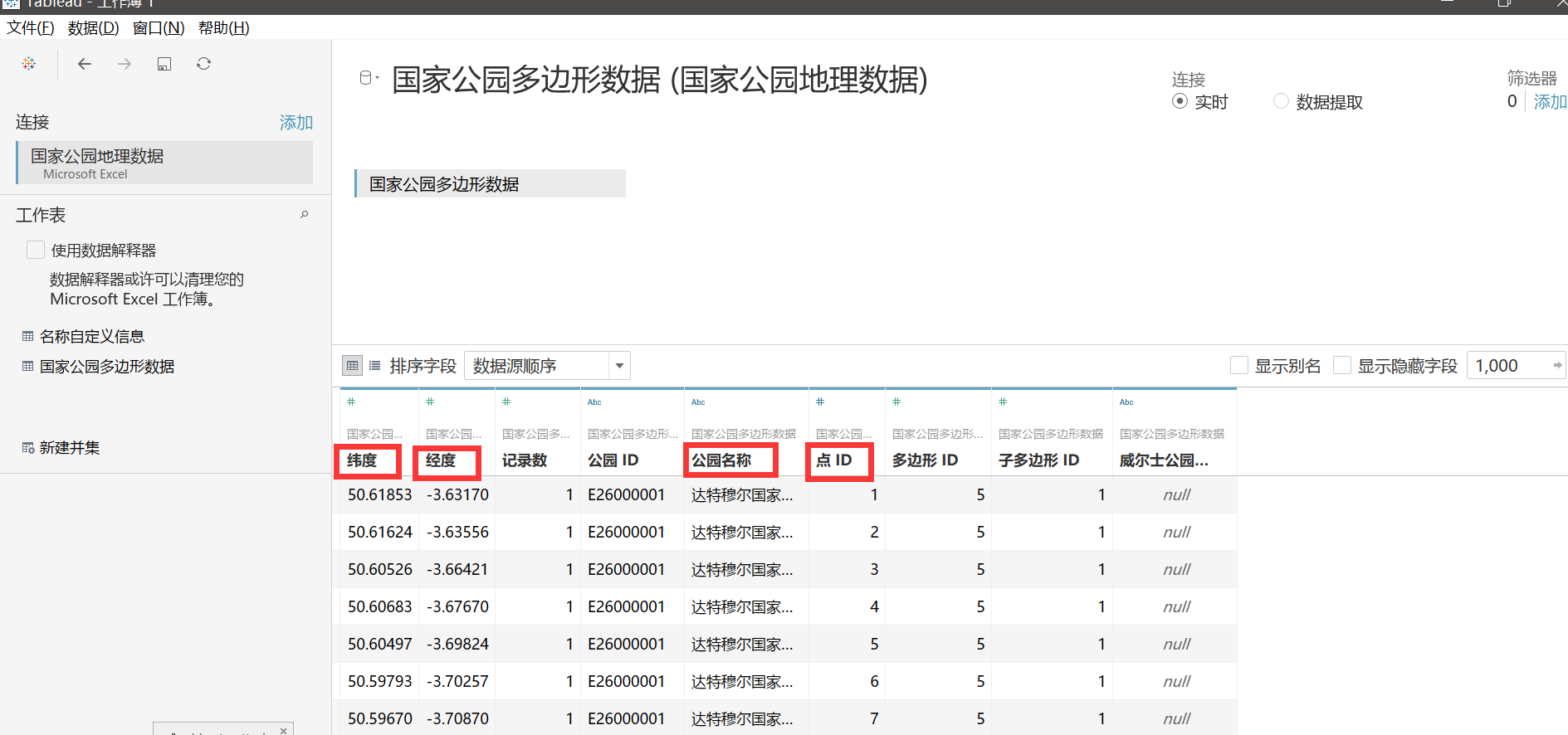Screen dimensions: 1568x735
Task: Click the 公园 ID column header
Action: pyautogui.click(x=613, y=460)
